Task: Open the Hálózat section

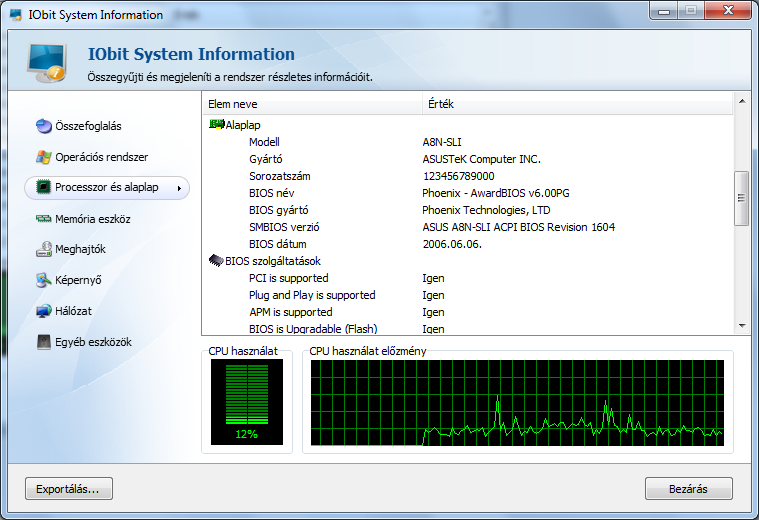Action: (x=64, y=311)
